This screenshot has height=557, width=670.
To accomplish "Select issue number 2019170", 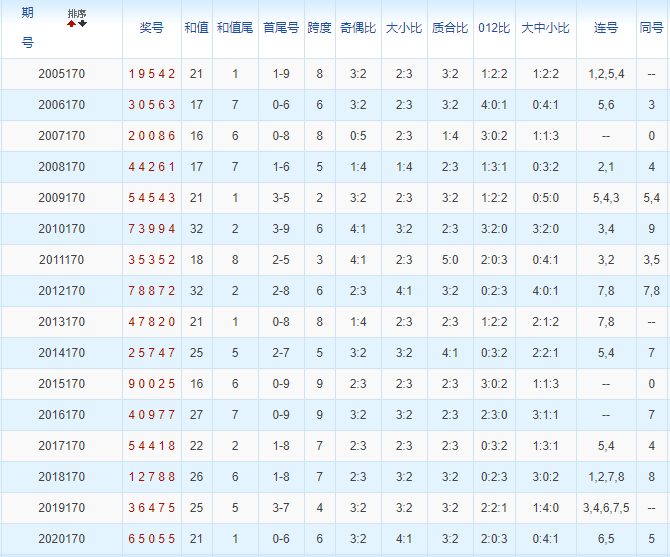I will 62,508.
